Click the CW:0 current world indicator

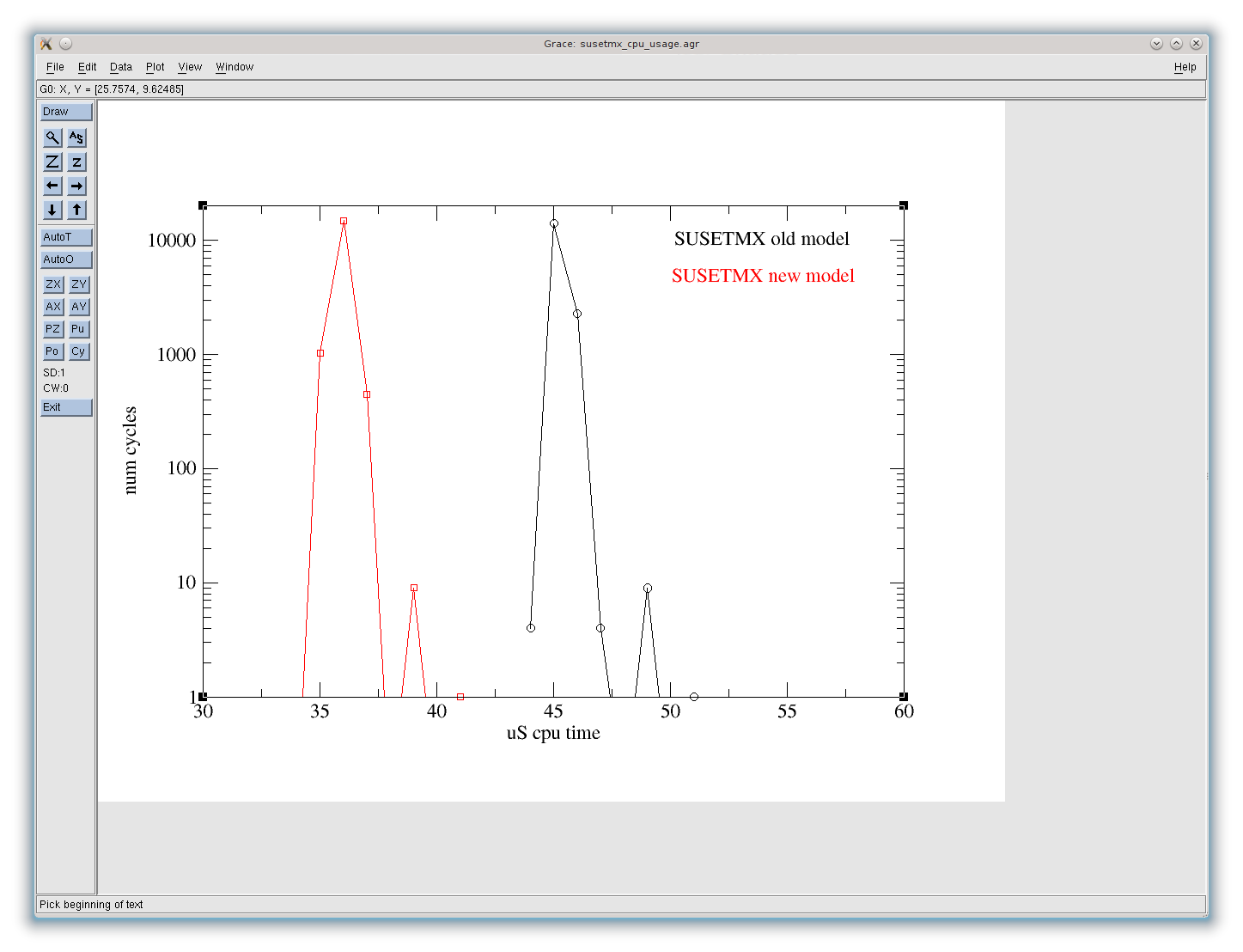click(x=56, y=388)
